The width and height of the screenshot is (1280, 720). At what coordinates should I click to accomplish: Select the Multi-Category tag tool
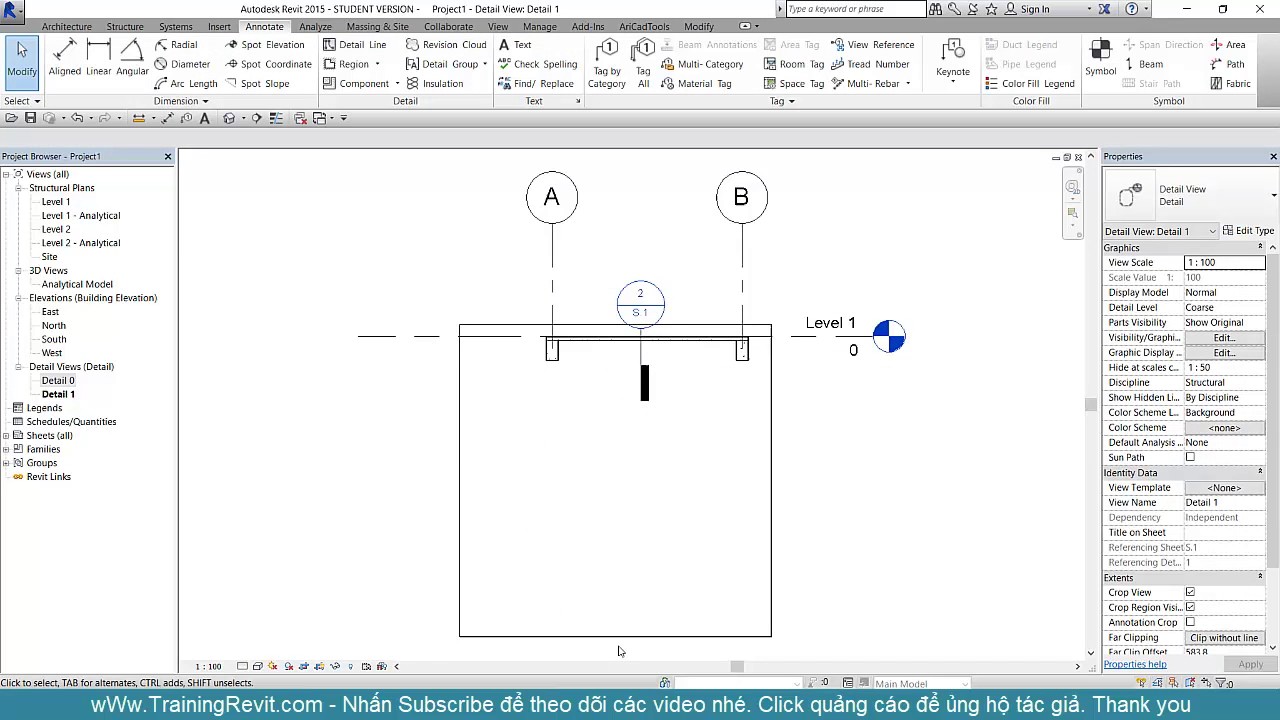(702, 64)
